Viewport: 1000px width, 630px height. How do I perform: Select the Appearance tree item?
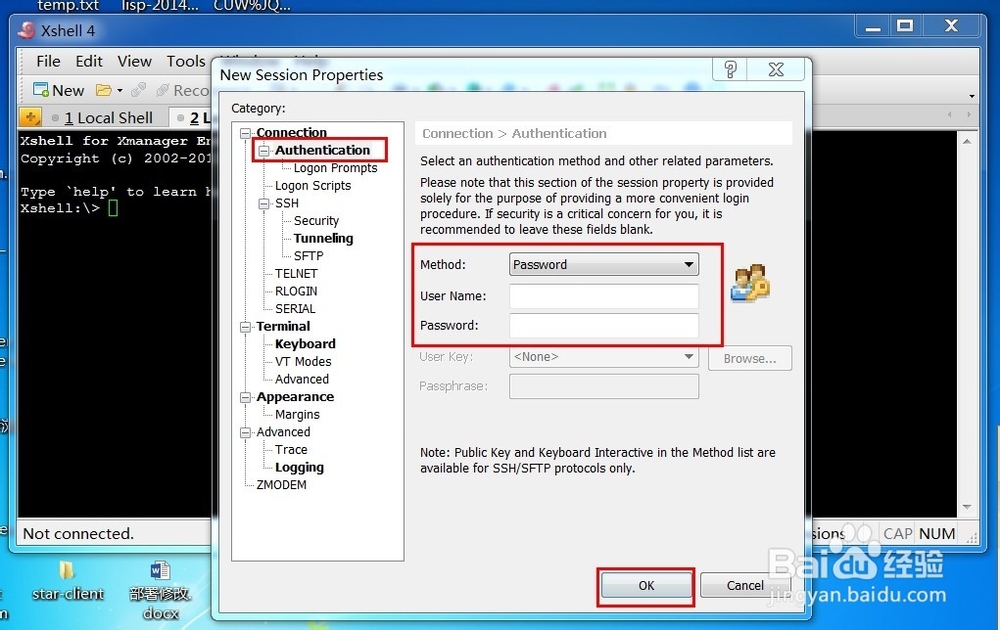(295, 397)
